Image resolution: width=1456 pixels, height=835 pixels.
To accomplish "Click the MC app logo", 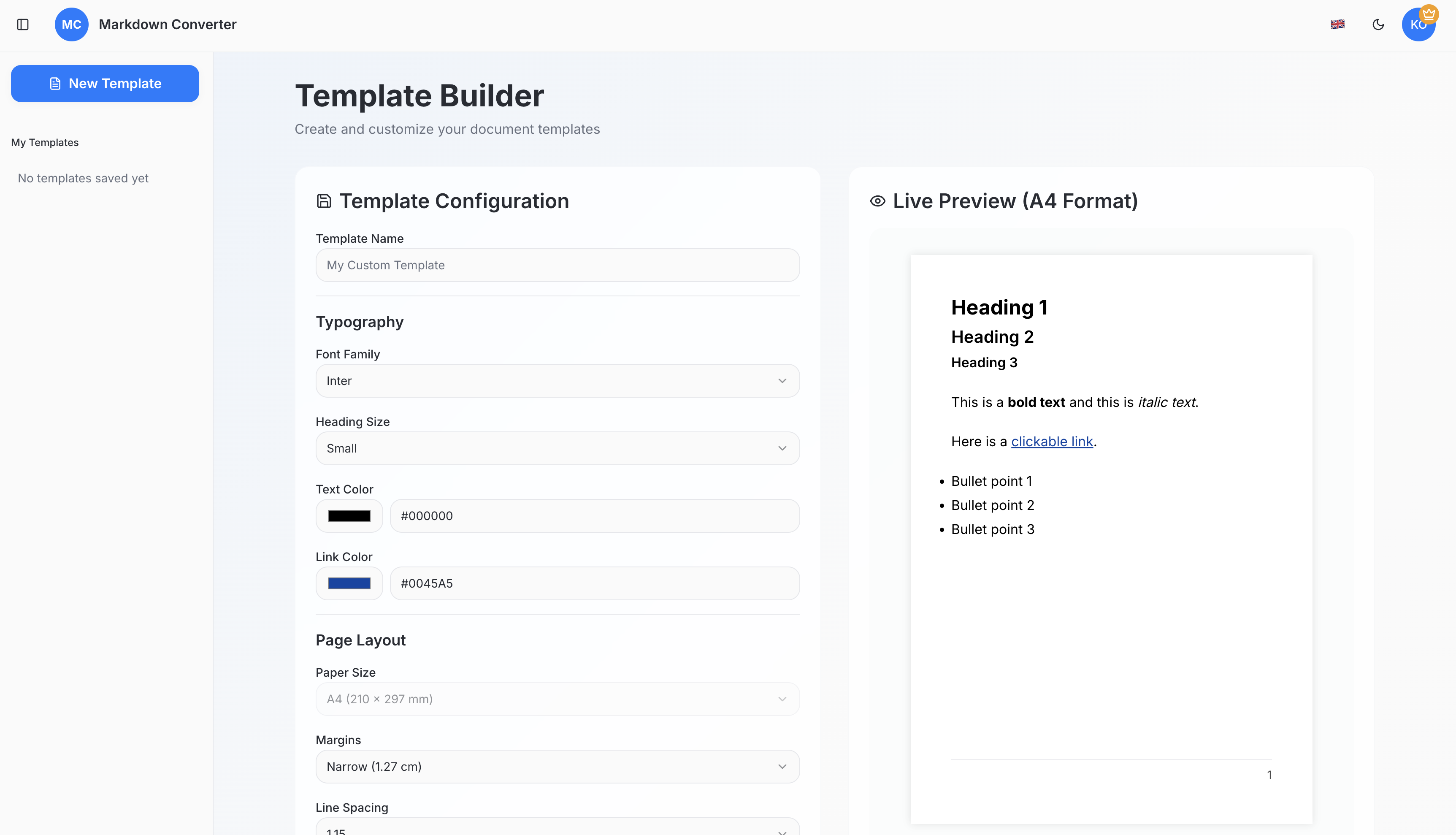I will [x=71, y=24].
